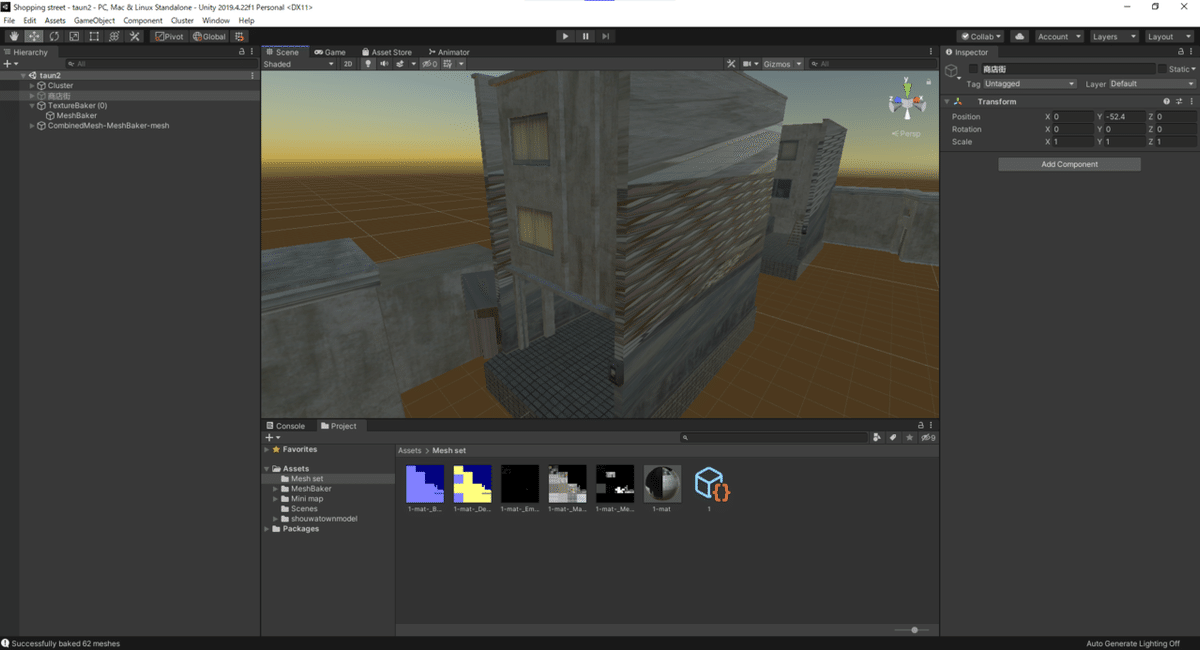Search by type icon in Project panel
1200x650 pixels.
click(x=877, y=438)
